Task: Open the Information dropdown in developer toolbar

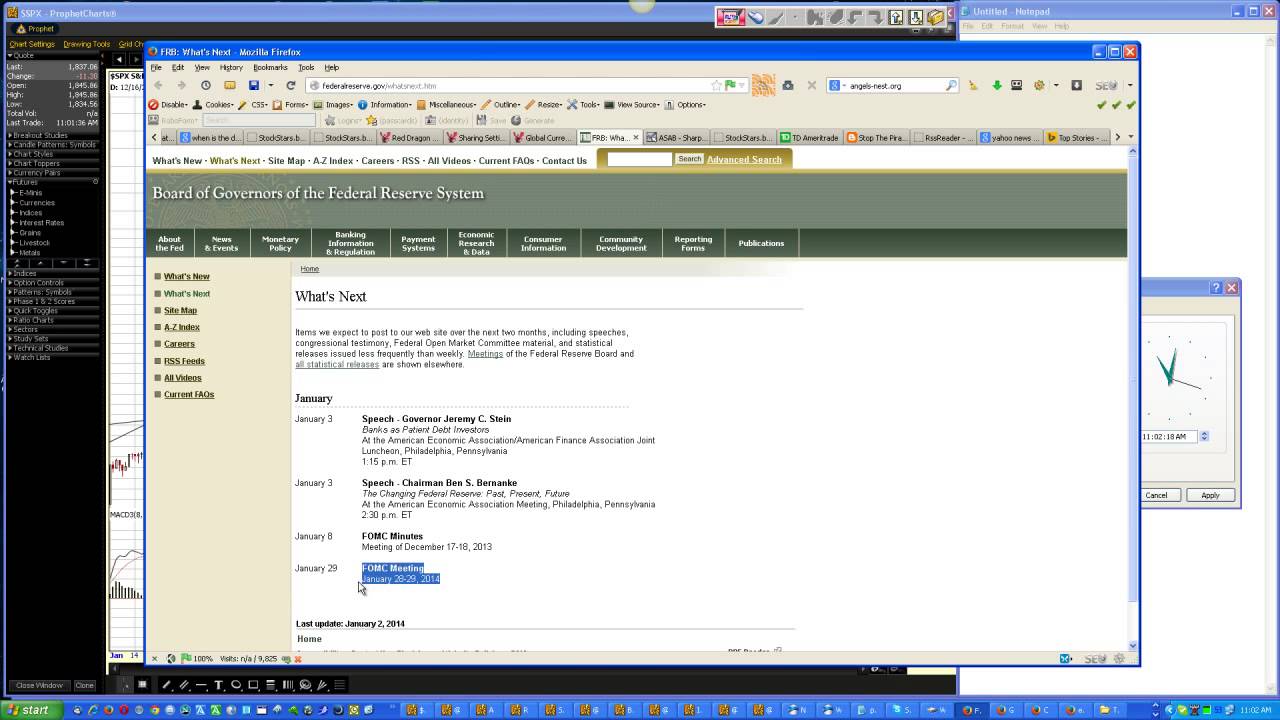Action: coord(385,105)
